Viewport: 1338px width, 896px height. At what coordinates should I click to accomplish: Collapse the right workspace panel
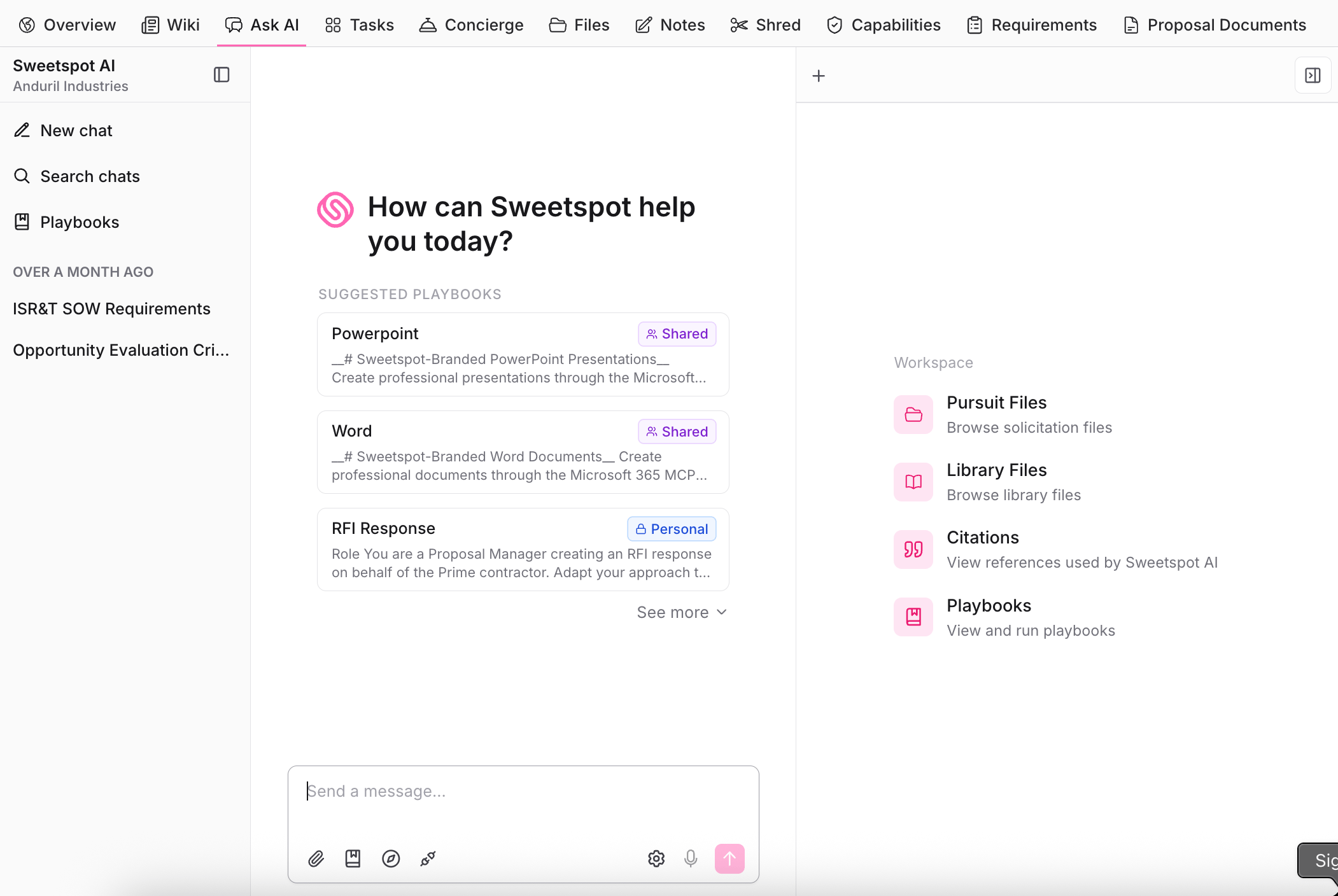pyautogui.click(x=1313, y=76)
